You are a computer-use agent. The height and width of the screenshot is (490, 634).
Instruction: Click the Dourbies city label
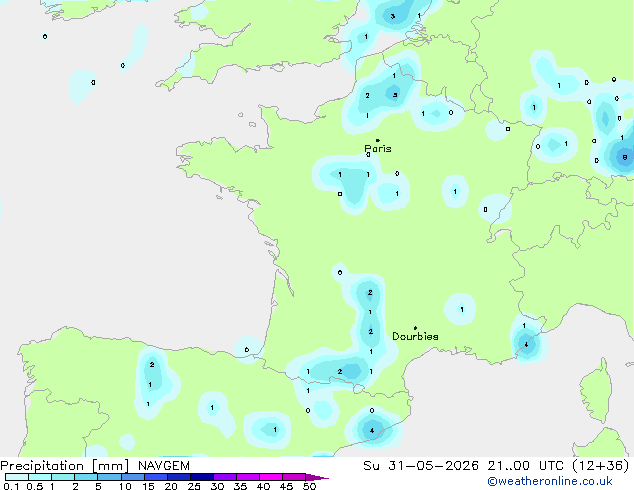[415, 336]
